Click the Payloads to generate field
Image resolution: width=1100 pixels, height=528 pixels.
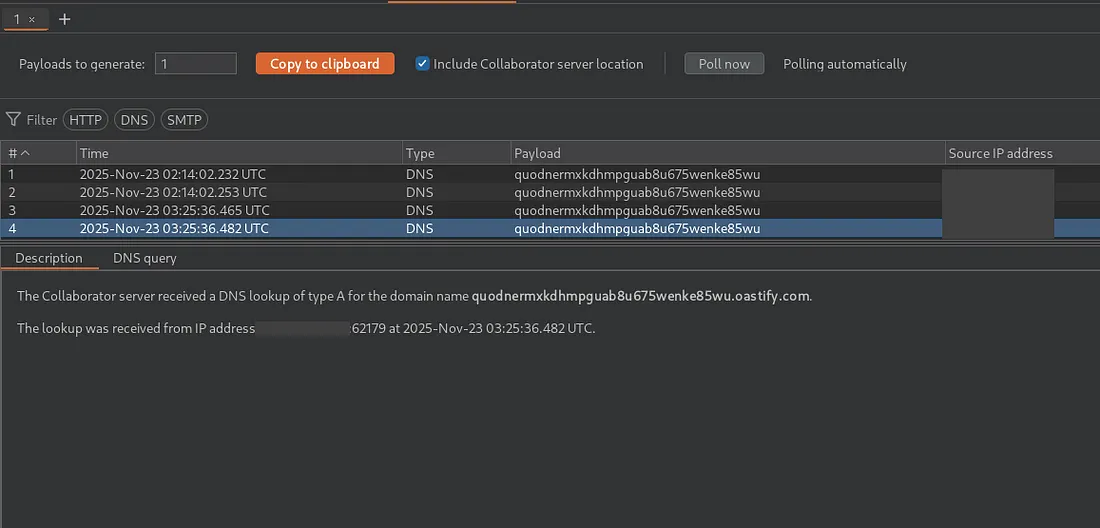coord(196,64)
